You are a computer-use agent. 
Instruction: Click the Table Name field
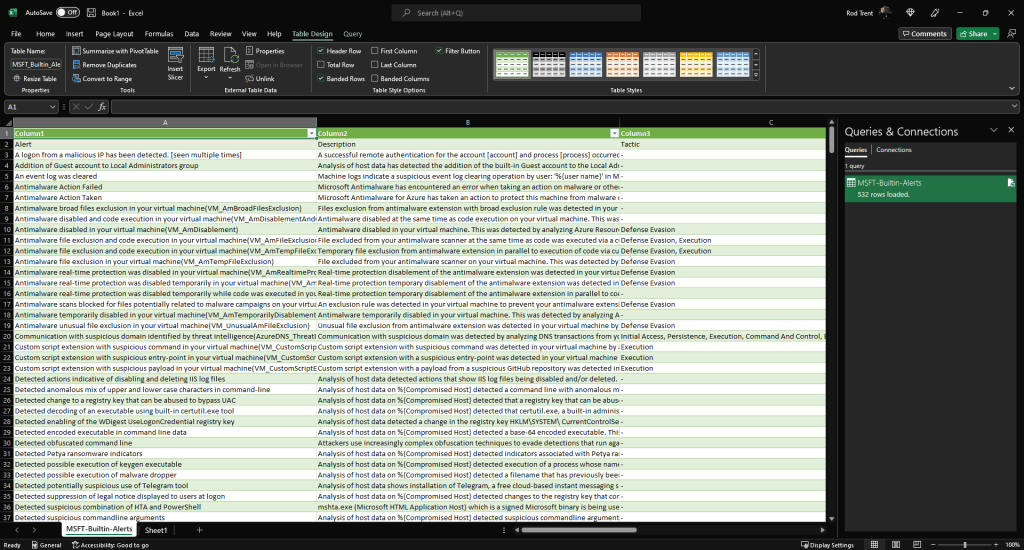37,65
